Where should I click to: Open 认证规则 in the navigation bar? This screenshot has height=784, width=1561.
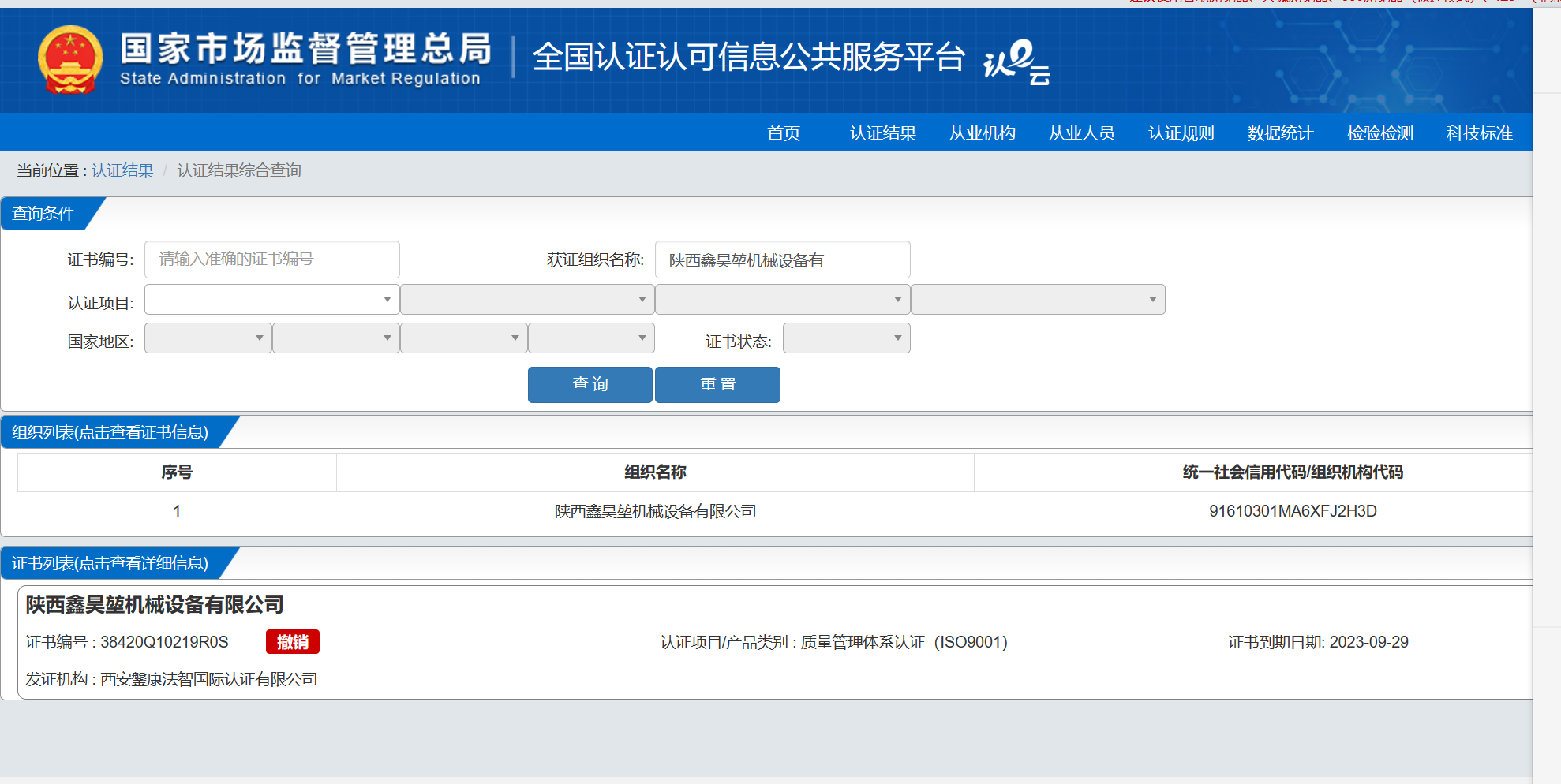1181,133
